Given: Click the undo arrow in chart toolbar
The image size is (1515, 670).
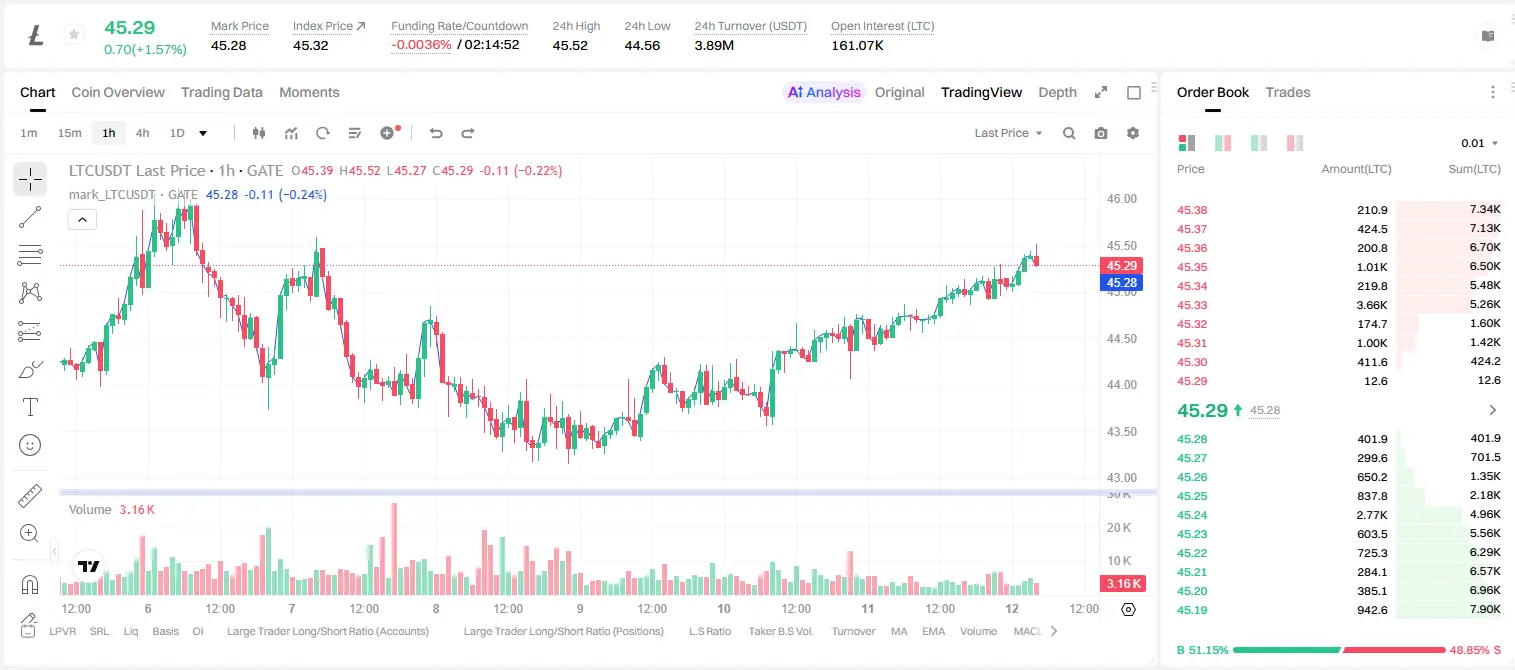Looking at the screenshot, I should pos(436,133).
